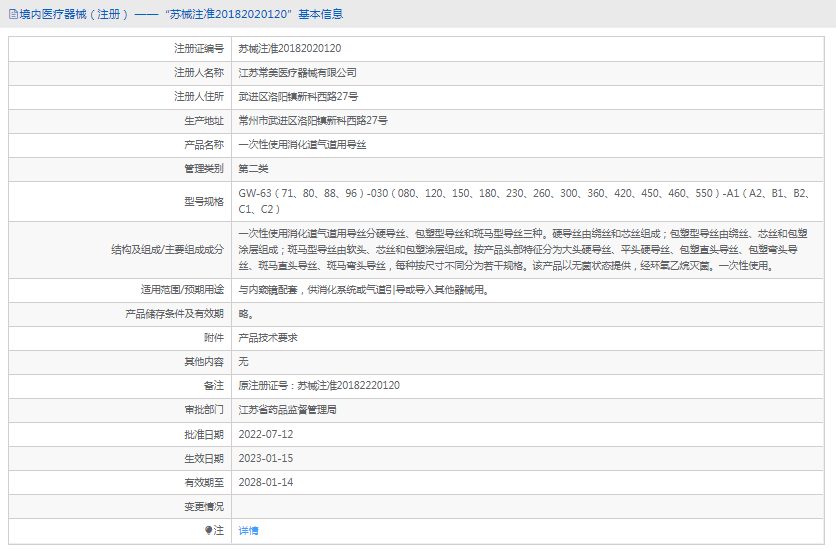Click the 产品储存条件及有效期 label

pos(174,314)
